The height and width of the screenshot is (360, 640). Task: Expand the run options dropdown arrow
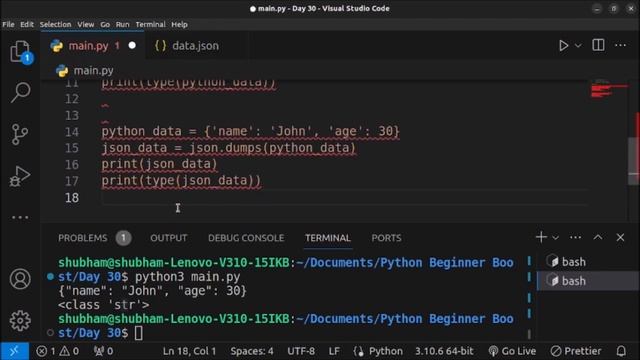[578, 46]
